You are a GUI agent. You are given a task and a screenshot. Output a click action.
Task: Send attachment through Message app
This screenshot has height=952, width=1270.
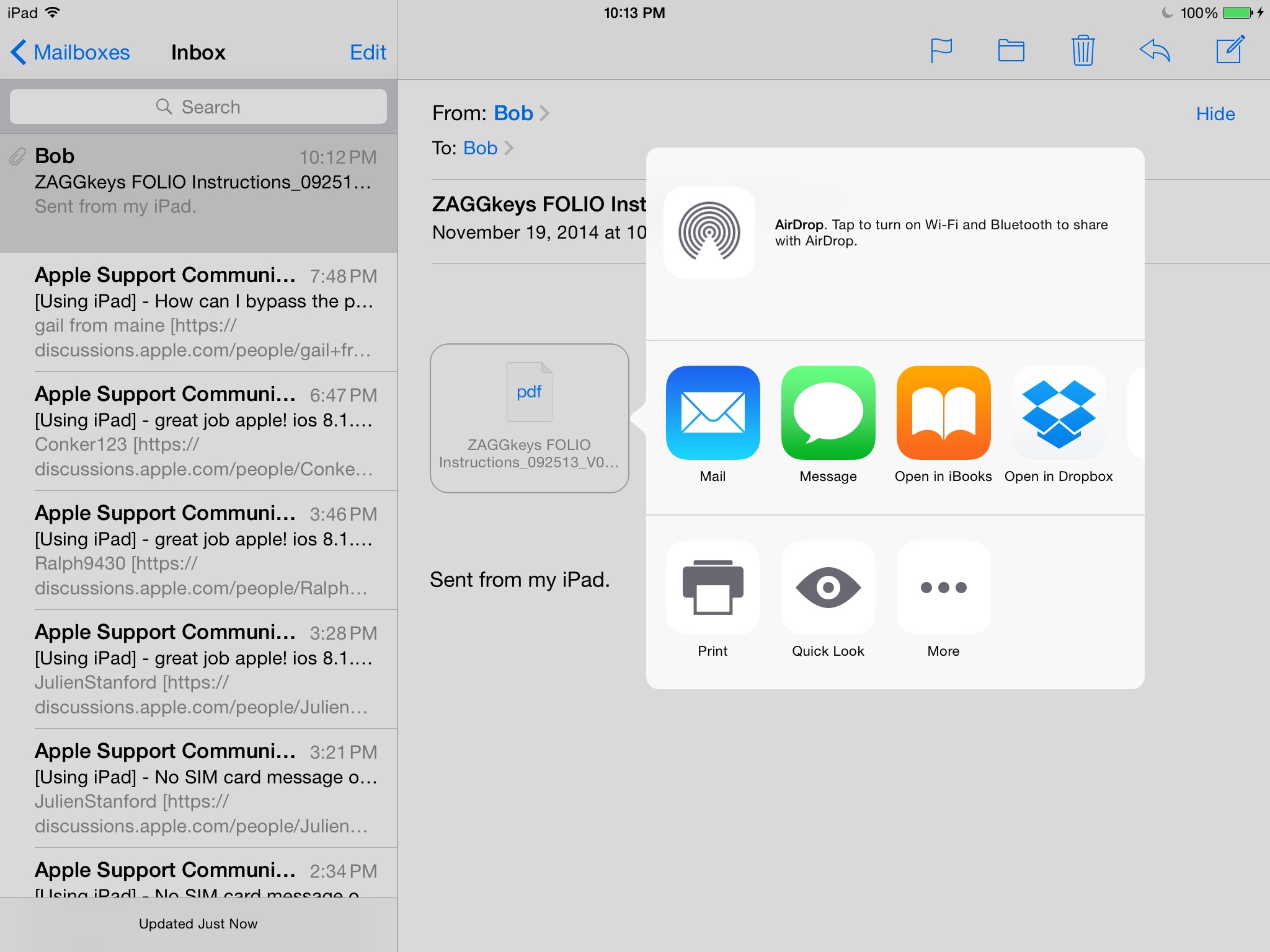click(828, 413)
